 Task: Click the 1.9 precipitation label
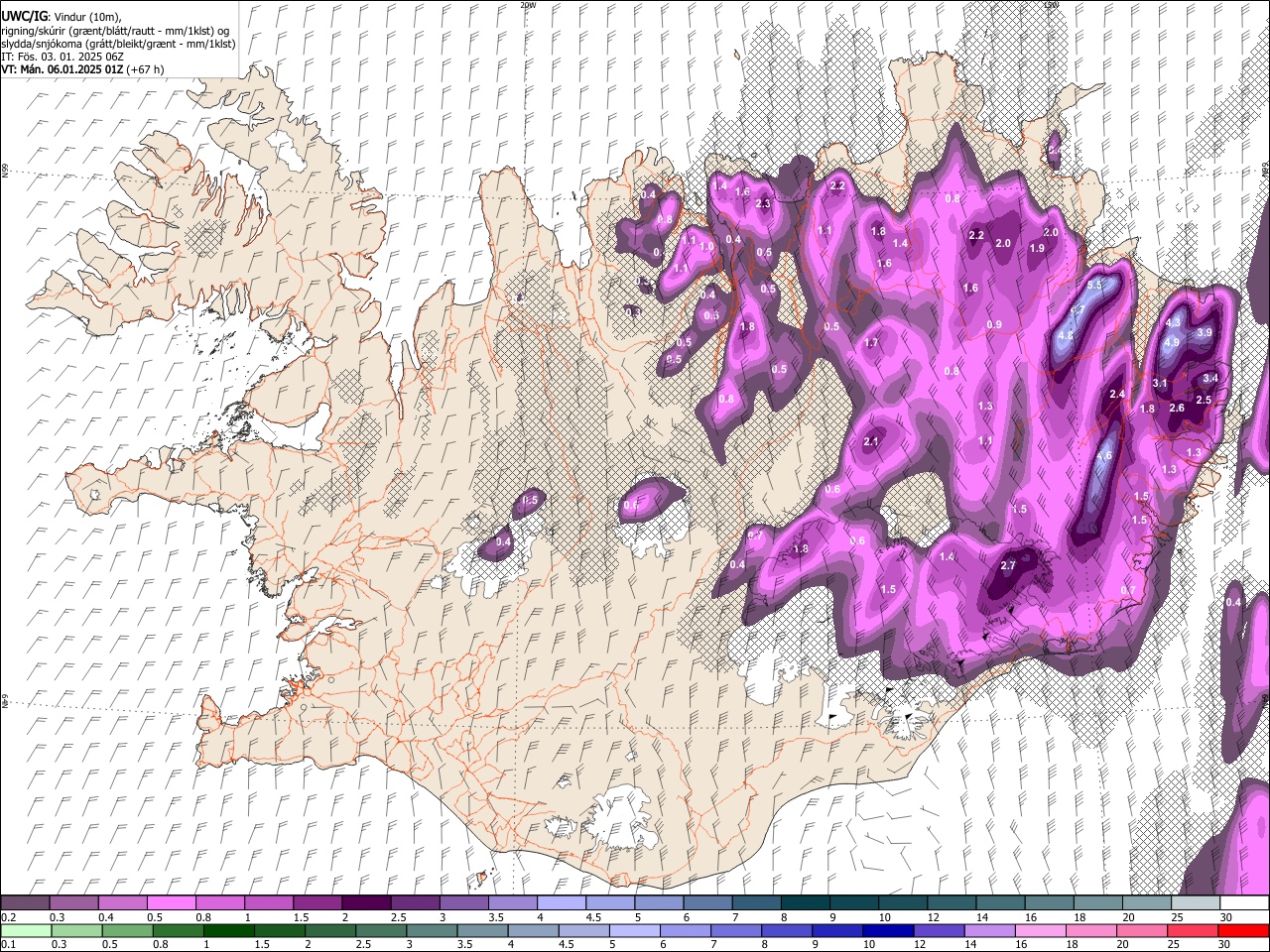pos(1038,248)
